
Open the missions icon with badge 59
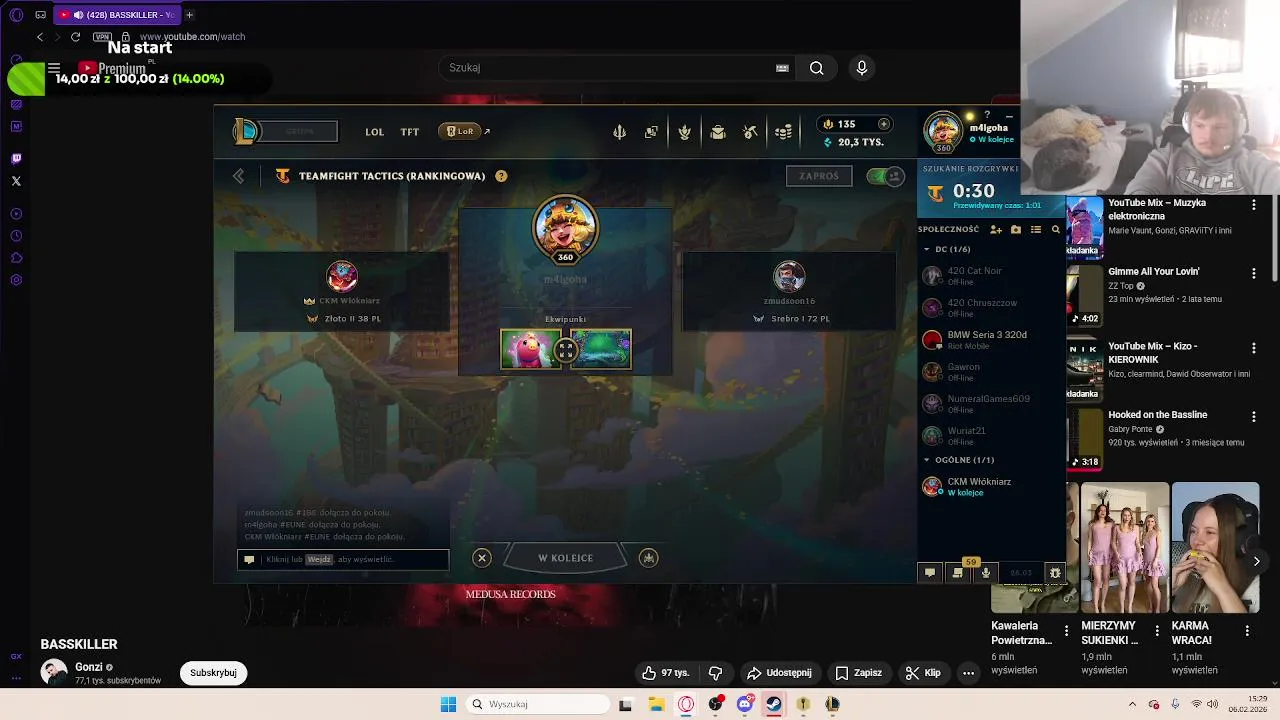pyautogui.click(x=958, y=573)
